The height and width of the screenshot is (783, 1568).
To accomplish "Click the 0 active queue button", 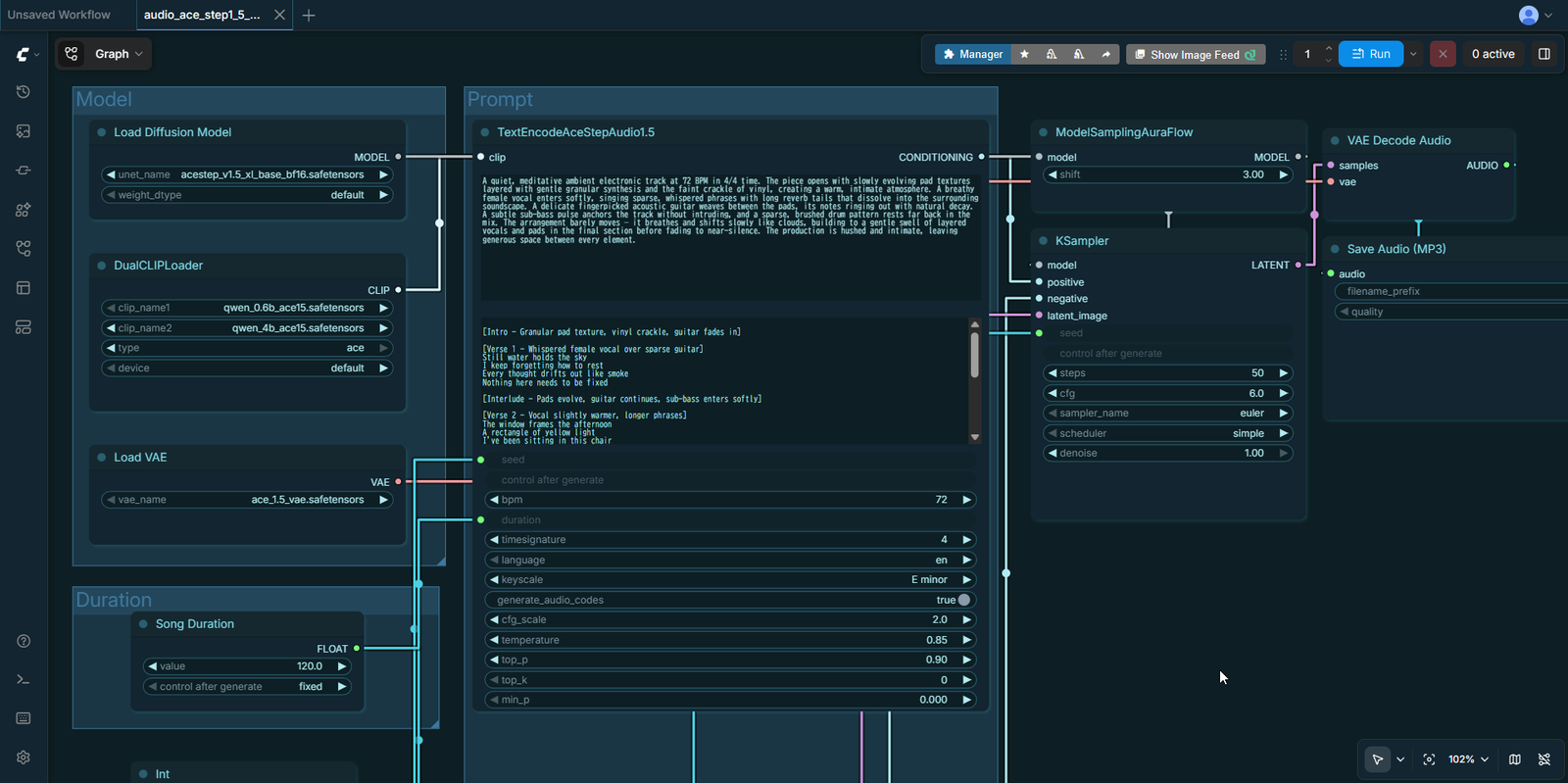I will pyautogui.click(x=1494, y=54).
